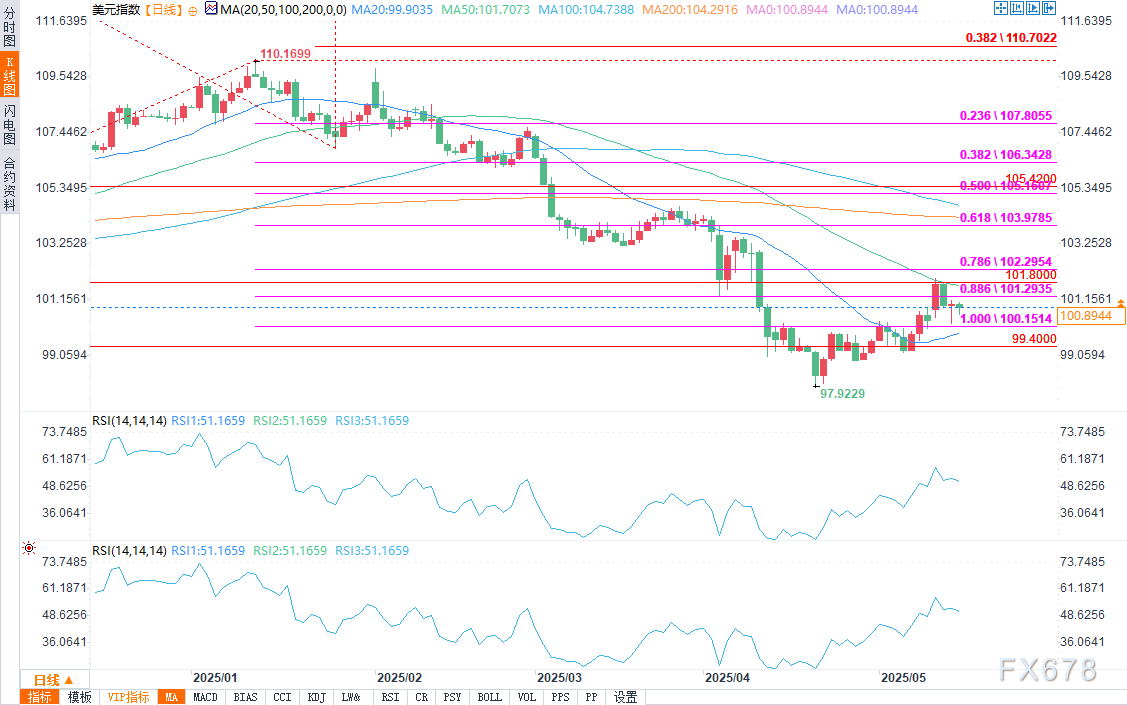This screenshot has width=1127, height=705.
Task: Click the crosshair target icon beside 日线
Action: pyautogui.click(x=193, y=8)
